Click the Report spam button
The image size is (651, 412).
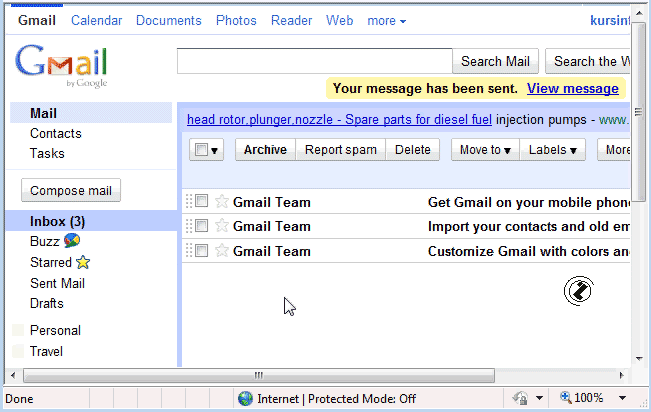pos(340,150)
